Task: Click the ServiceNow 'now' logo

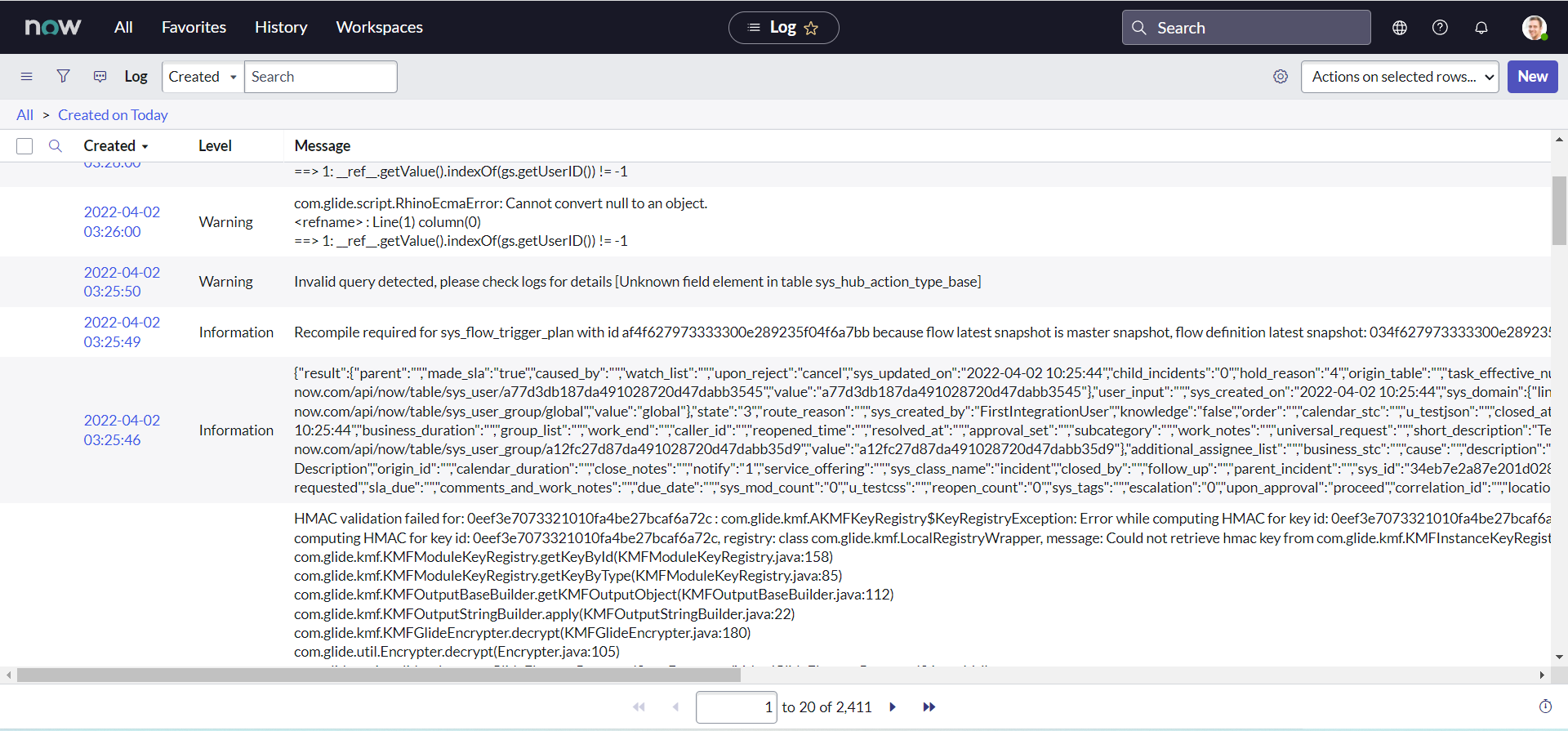Action: tap(53, 27)
